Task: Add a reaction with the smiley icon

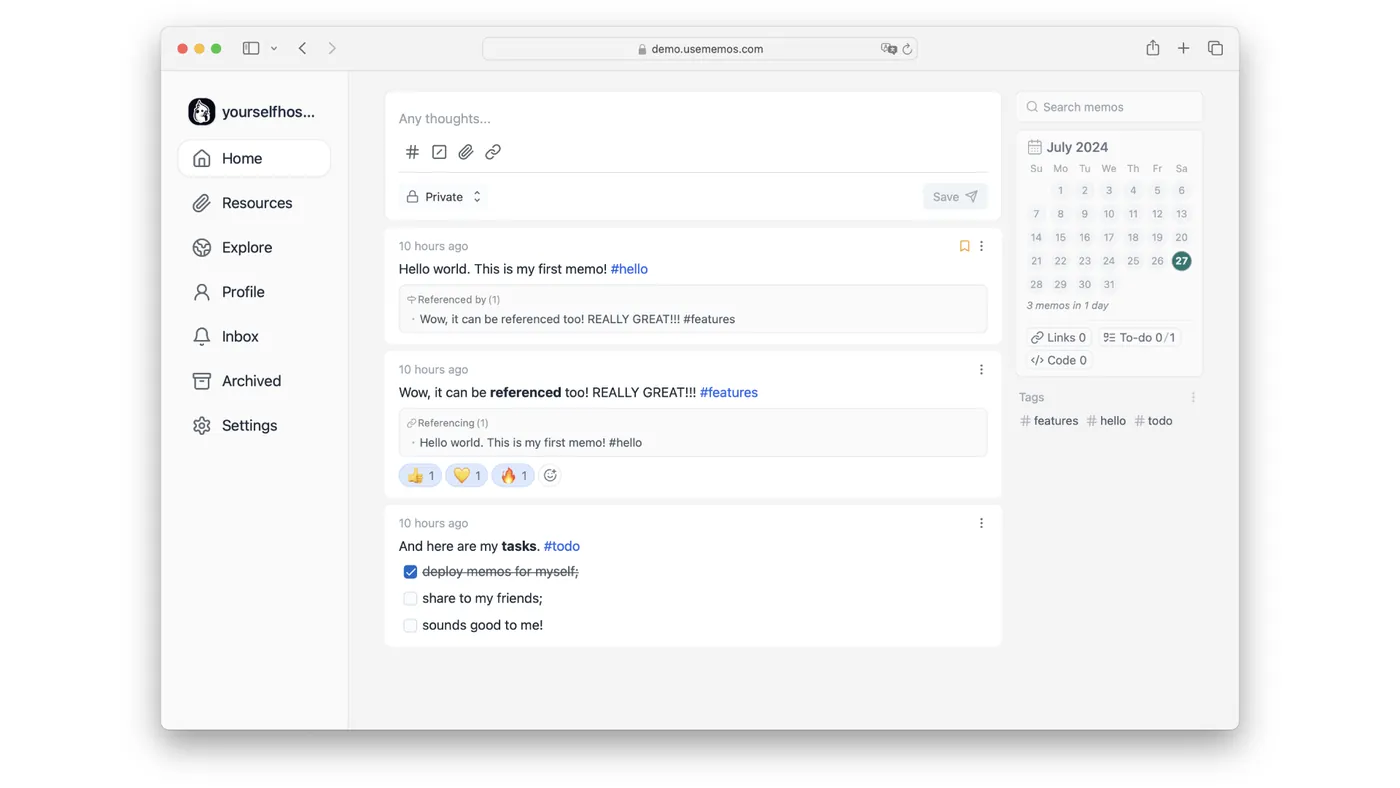Action: pyautogui.click(x=550, y=476)
